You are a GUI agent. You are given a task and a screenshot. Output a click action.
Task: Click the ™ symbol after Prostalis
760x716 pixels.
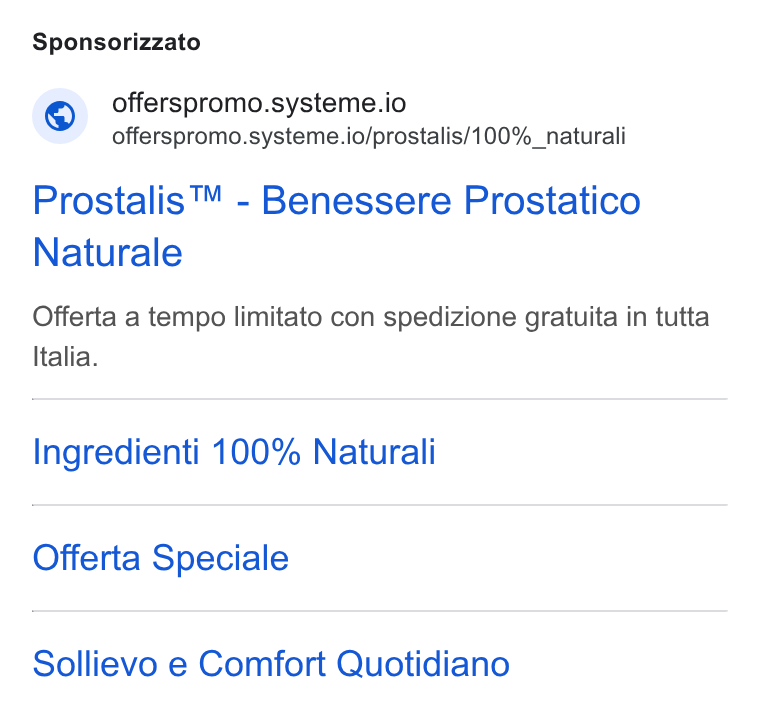(206, 194)
